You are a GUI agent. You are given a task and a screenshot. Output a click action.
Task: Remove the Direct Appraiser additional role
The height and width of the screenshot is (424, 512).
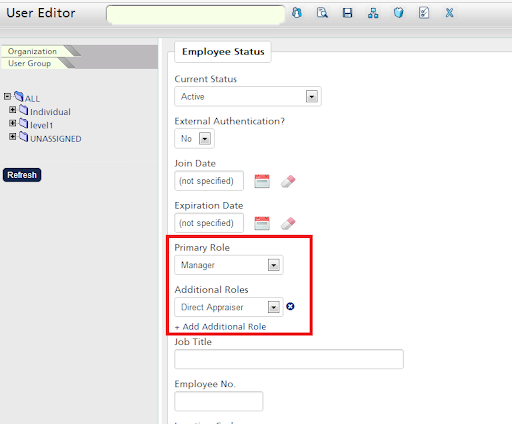pyautogui.click(x=290, y=306)
